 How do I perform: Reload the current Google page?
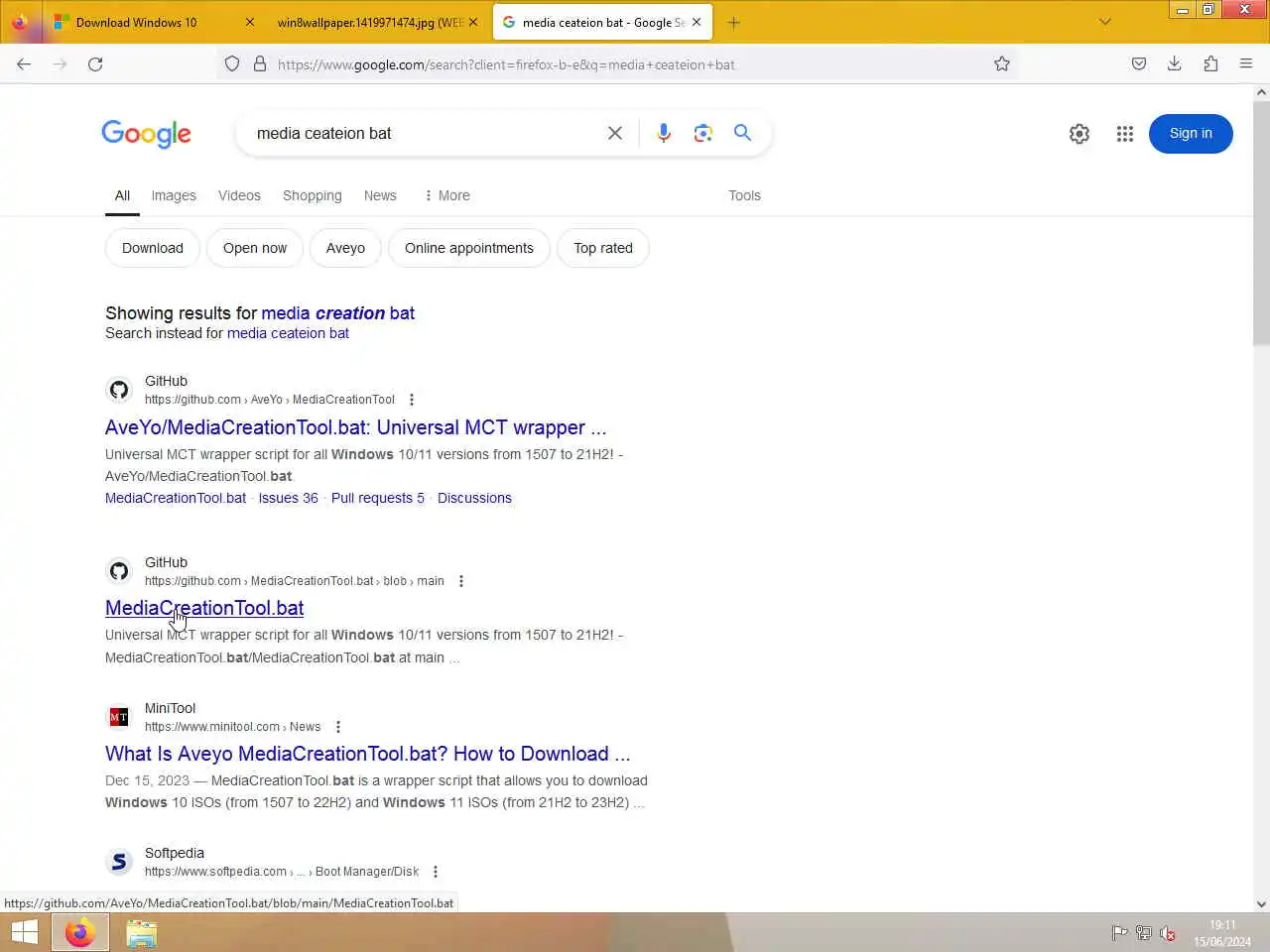pyautogui.click(x=95, y=63)
